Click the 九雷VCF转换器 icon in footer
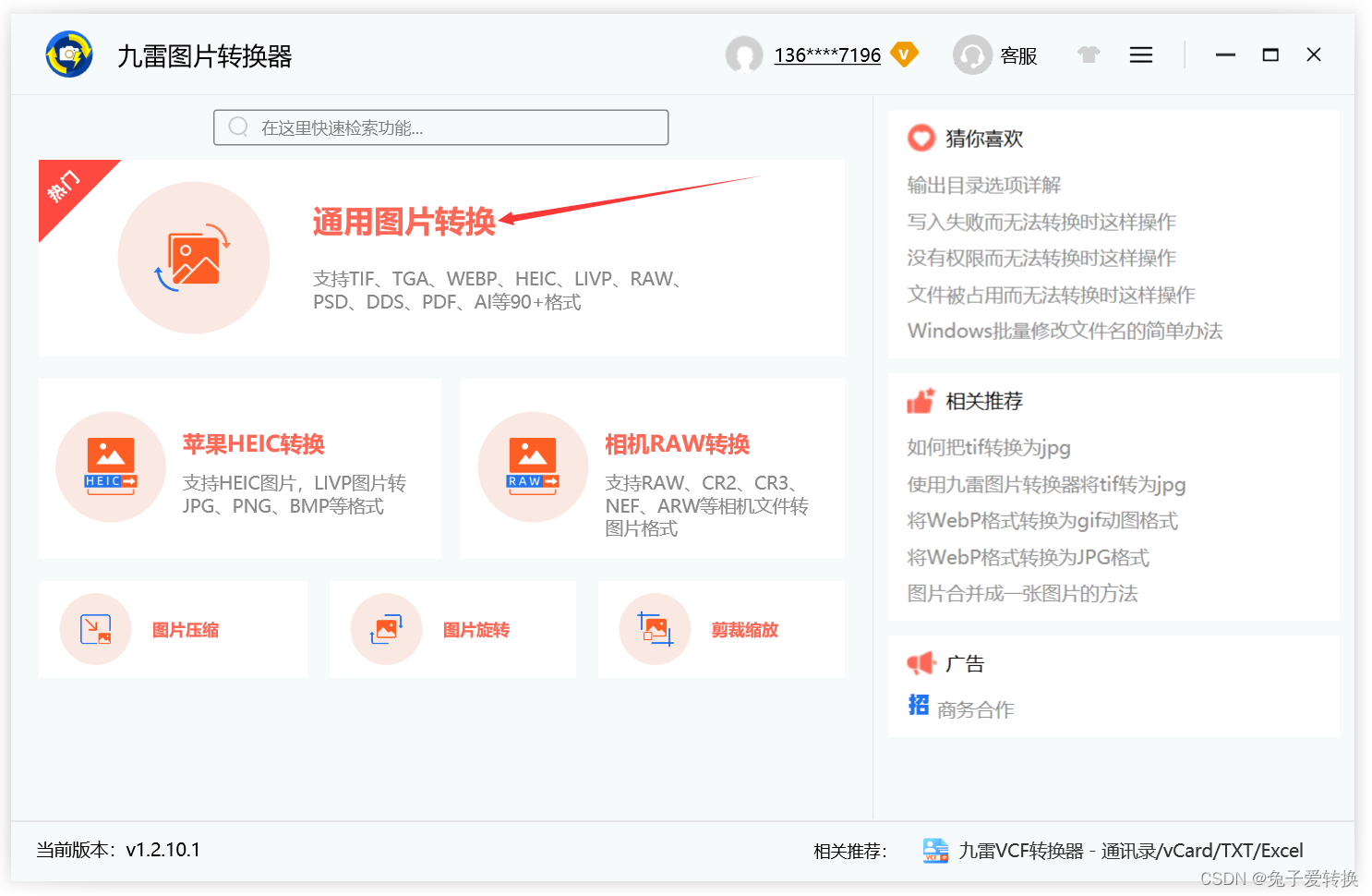Viewport: 1372px width, 896px height. pyautogui.click(x=936, y=851)
